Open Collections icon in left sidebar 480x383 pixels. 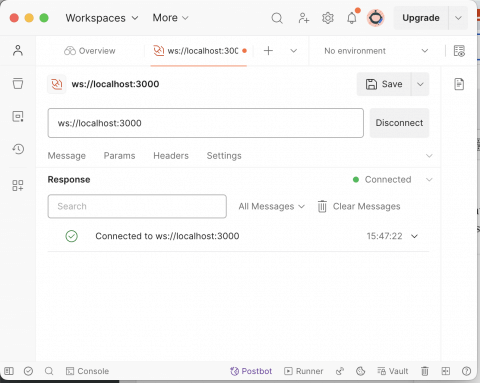pos(18,83)
